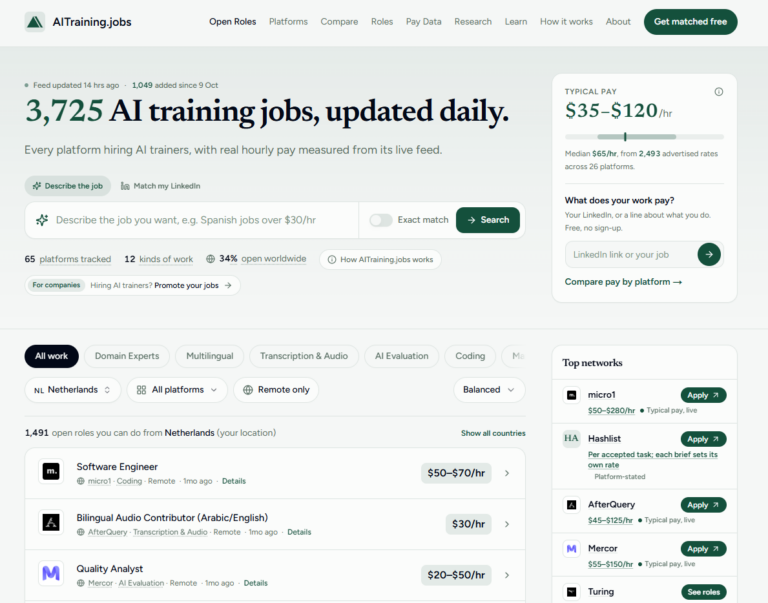Click Get matched free button
Screen dimensions: 768x603
point(691,22)
